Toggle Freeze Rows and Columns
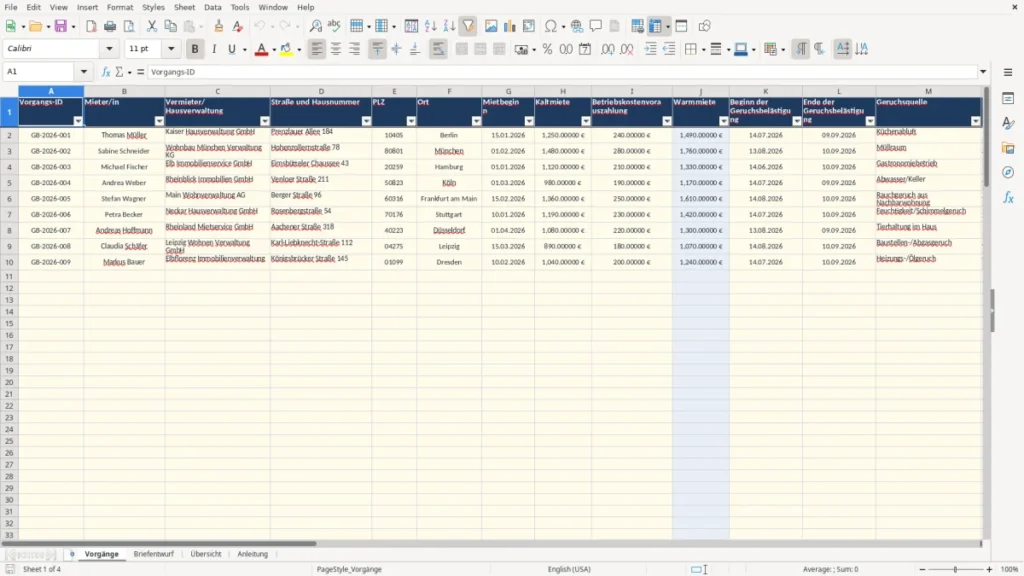This screenshot has height=576, width=1024. (x=655, y=26)
